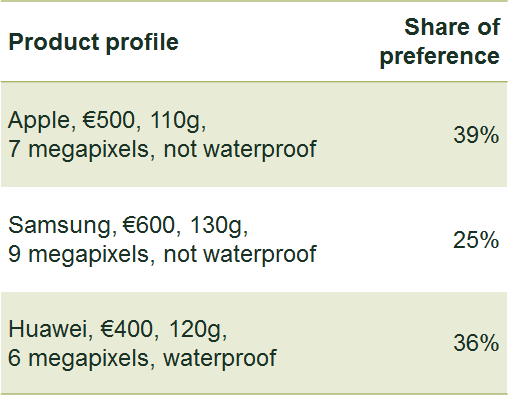Image resolution: width=509 pixels, height=395 pixels.
Task: Click the 39% preference value
Action: pyautogui.click(x=476, y=135)
